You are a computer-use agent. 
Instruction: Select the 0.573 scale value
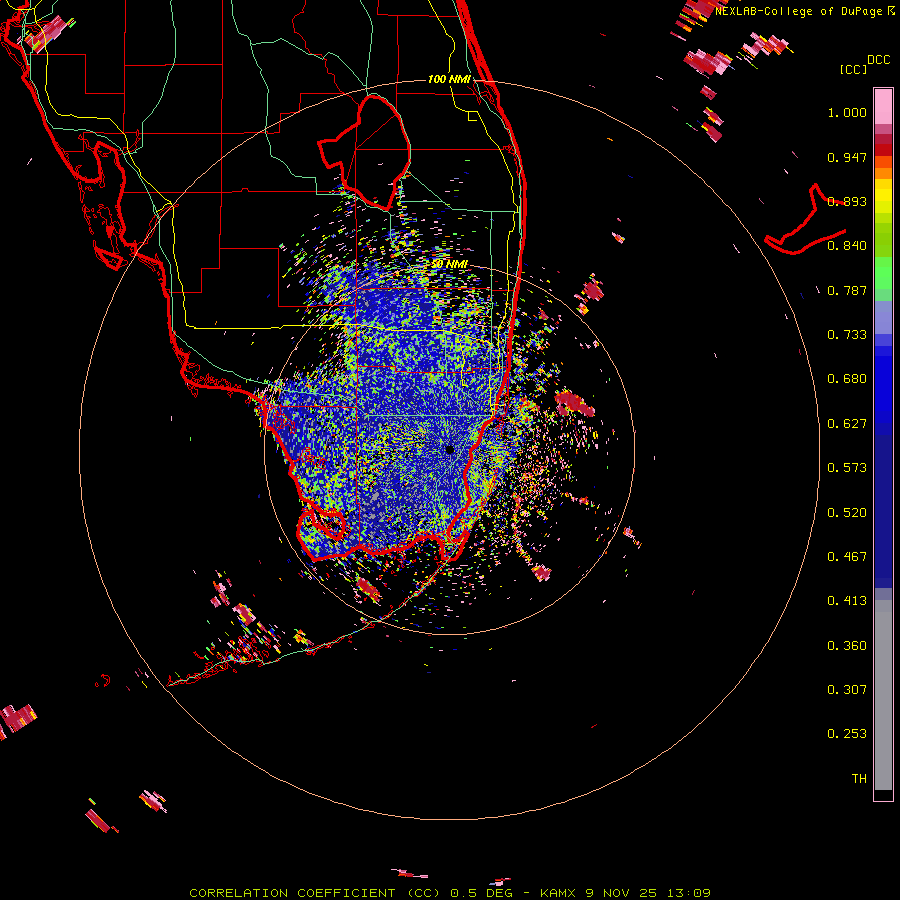[847, 468]
